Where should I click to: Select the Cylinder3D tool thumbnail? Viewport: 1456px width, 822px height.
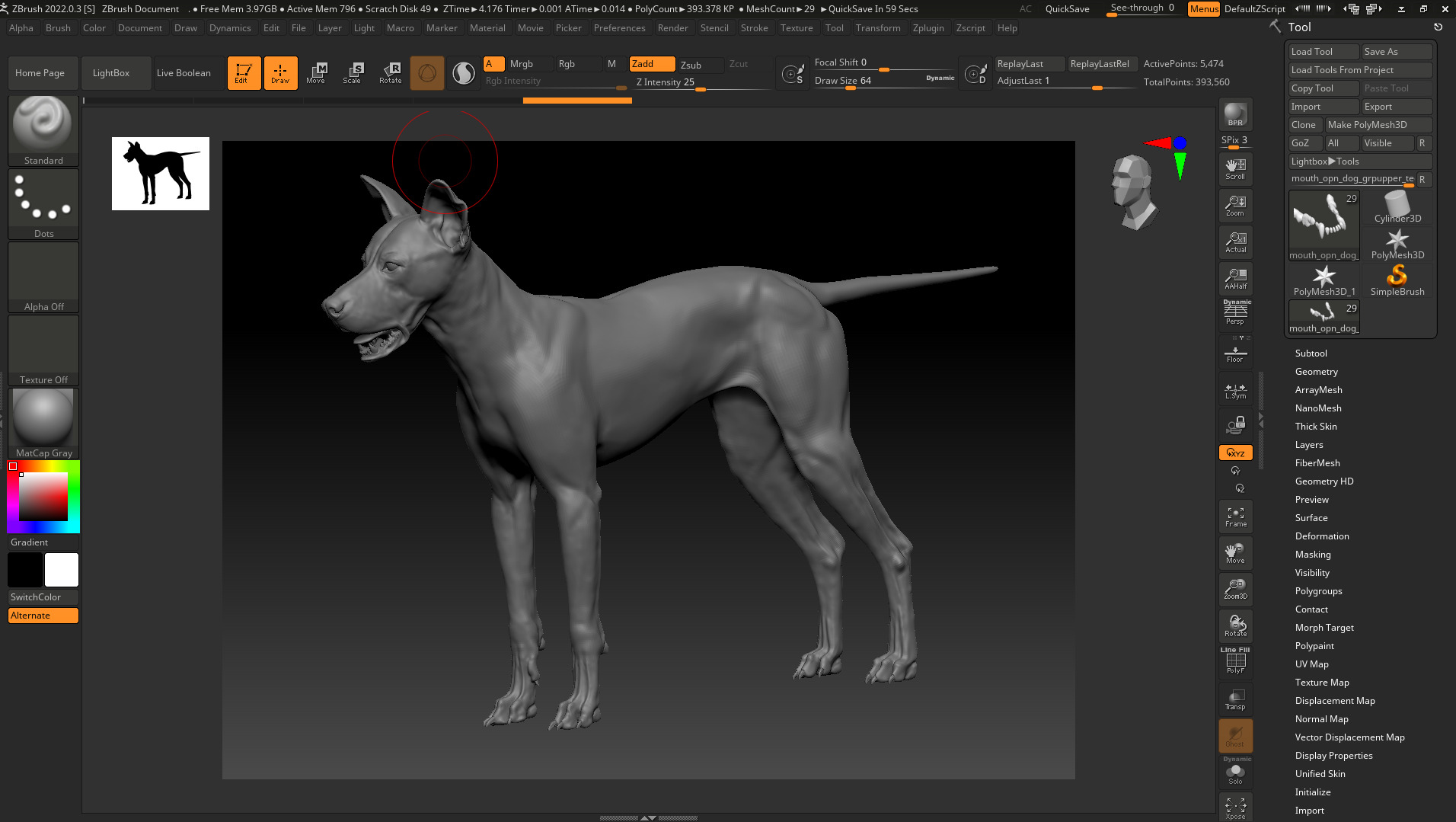(1397, 206)
